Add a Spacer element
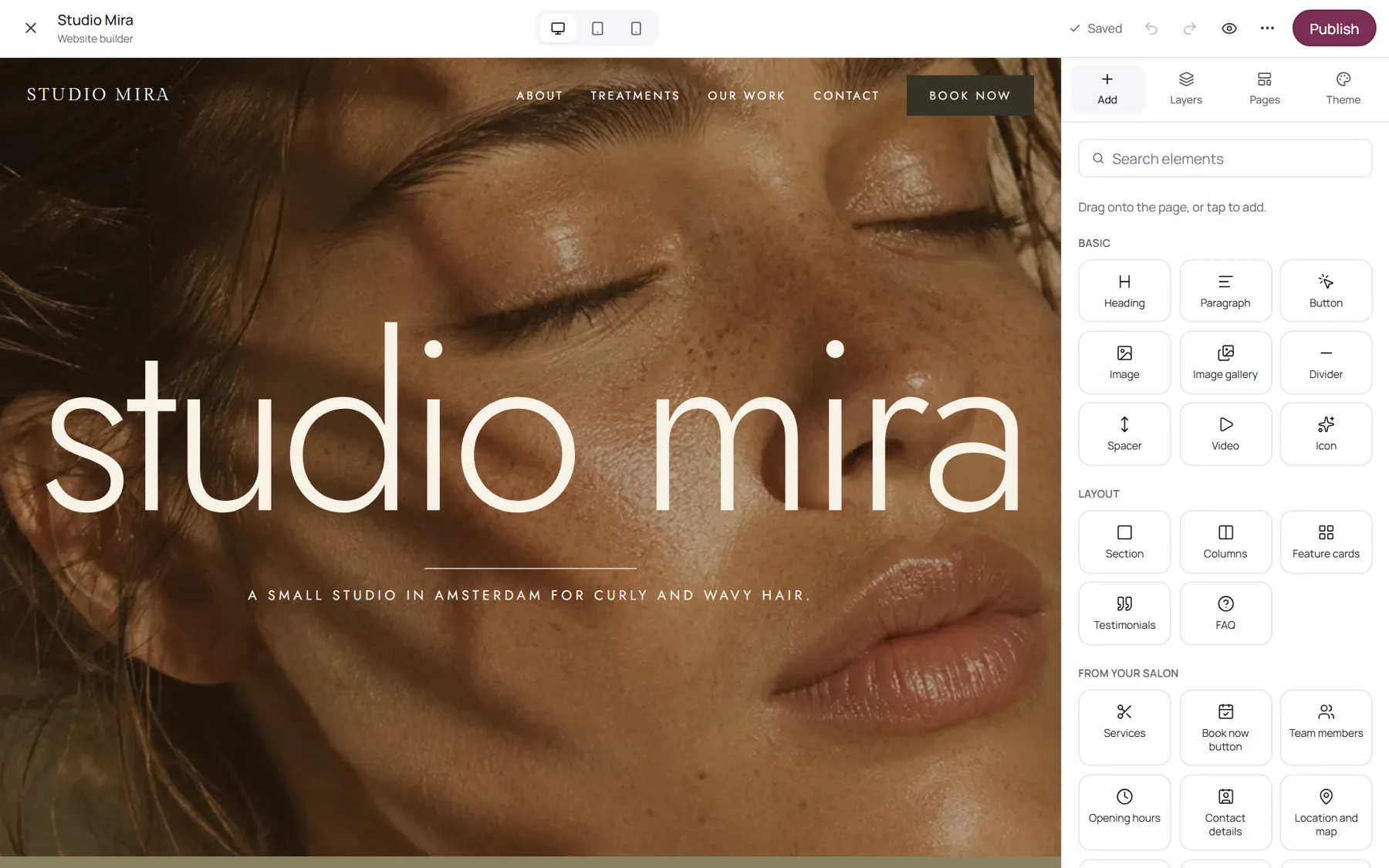Screen dimensions: 1389x868 (x=1124, y=434)
